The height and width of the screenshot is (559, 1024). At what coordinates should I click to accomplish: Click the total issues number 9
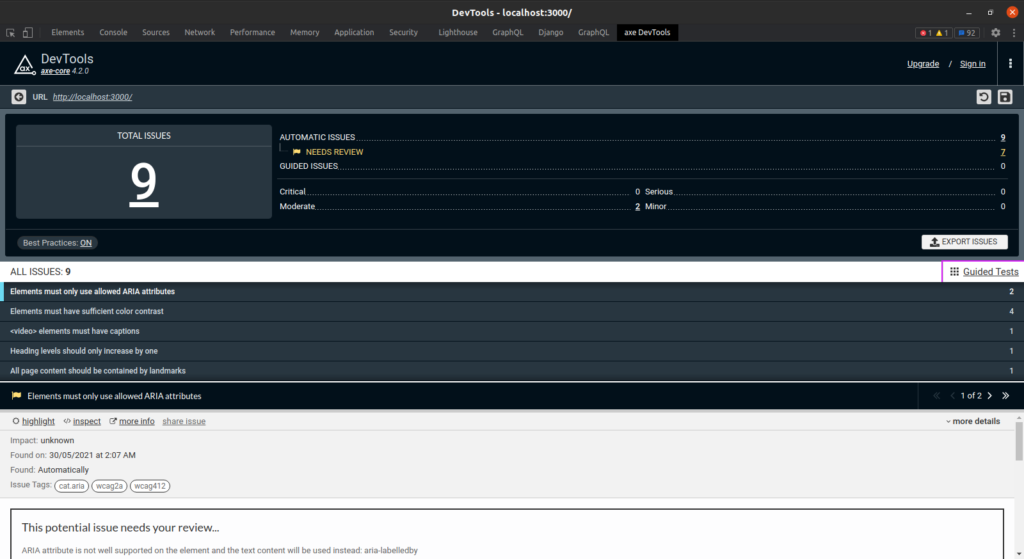click(x=144, y=183)
